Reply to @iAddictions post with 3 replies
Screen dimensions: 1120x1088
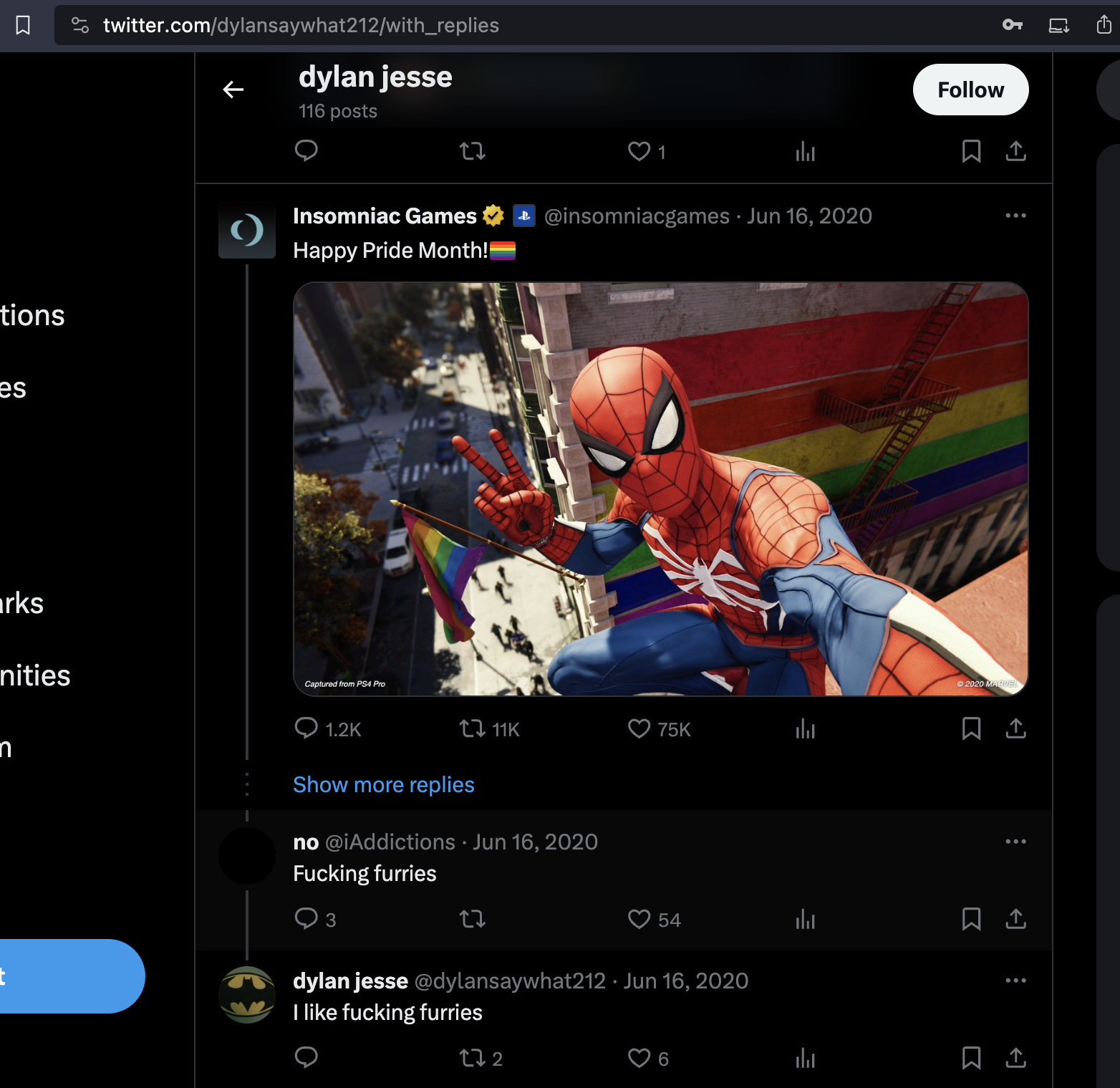coord(315,919)
